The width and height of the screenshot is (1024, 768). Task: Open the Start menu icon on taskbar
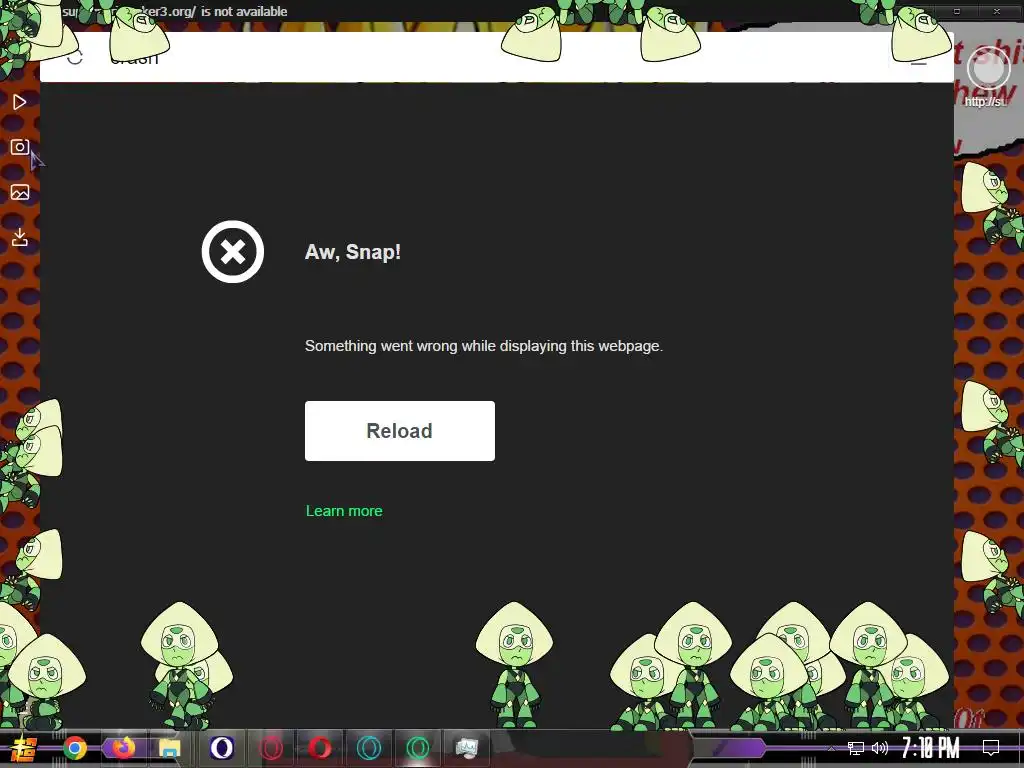[24, 748]
